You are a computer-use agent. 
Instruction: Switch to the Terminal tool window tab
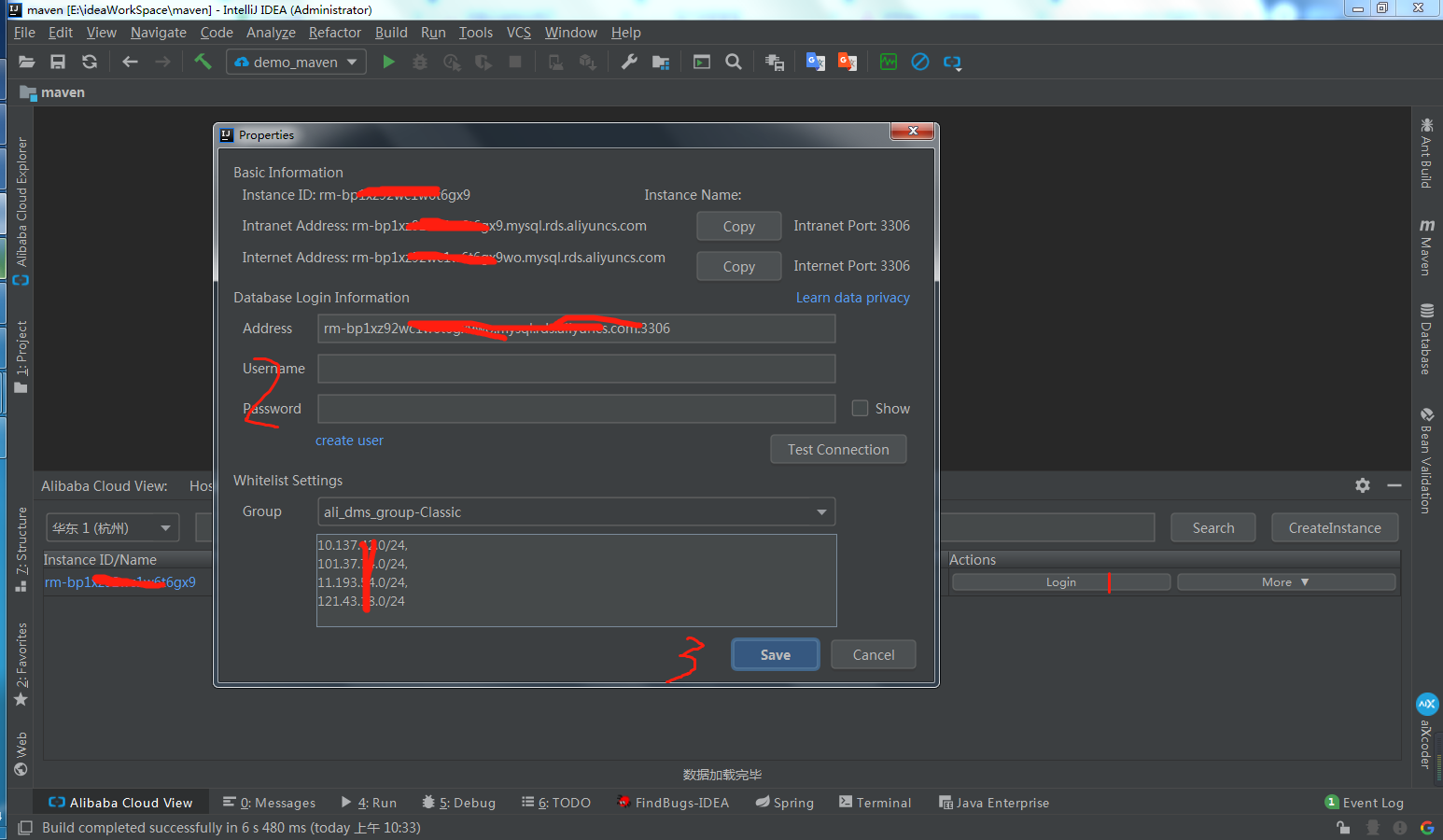(875, 803)
